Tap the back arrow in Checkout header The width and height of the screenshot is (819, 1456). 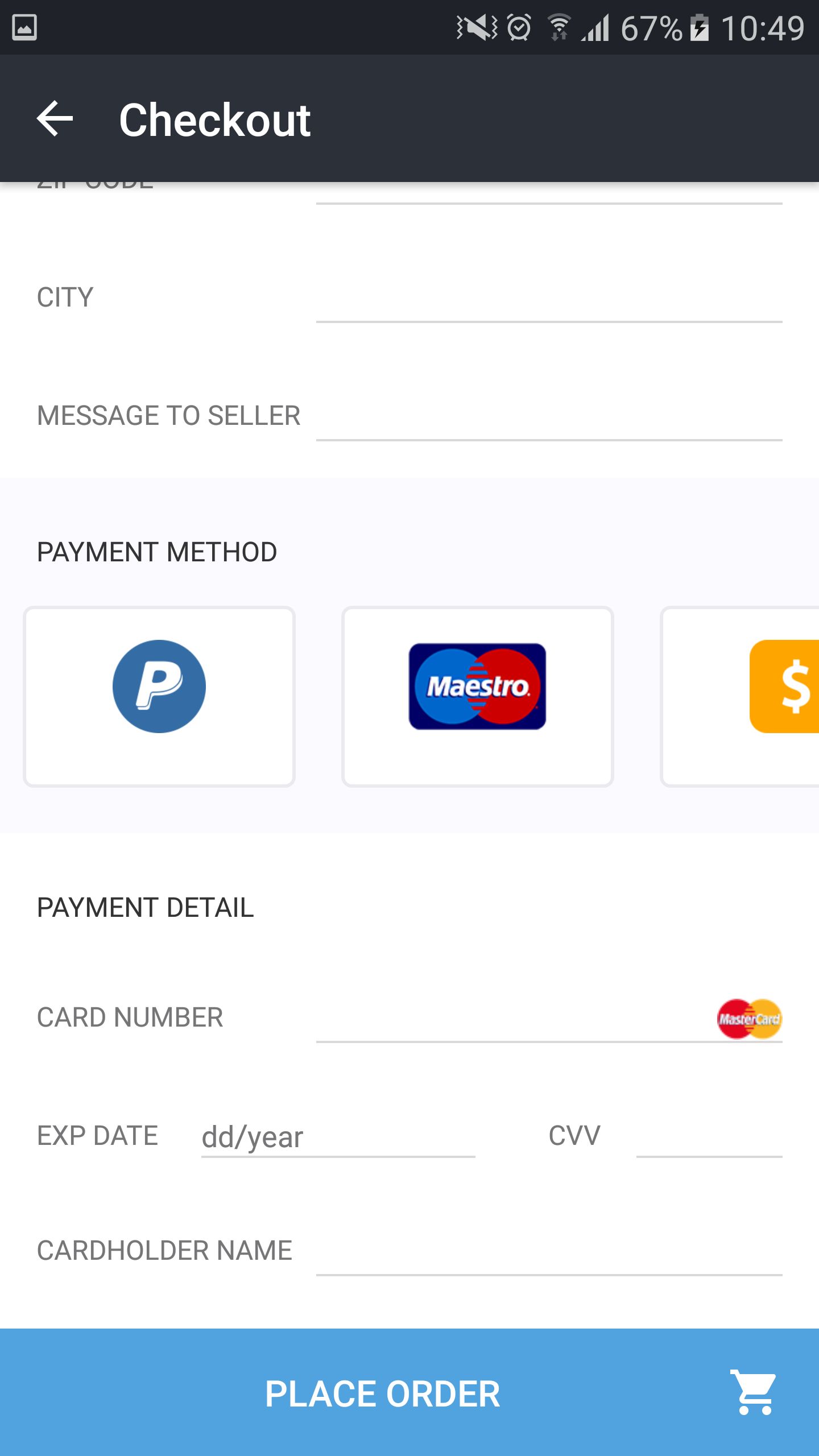pyautogui.click(x=55, y=119)
